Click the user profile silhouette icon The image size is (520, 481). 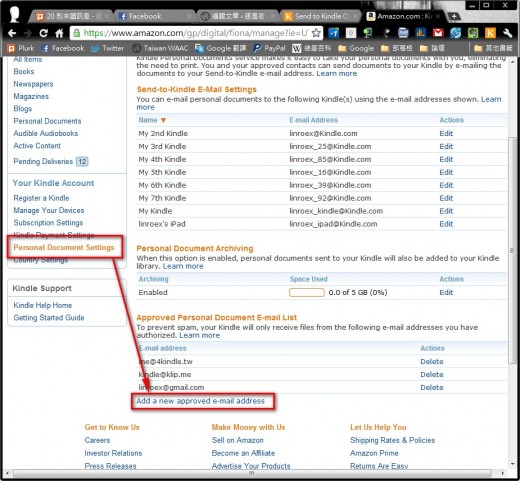(14, 14)
